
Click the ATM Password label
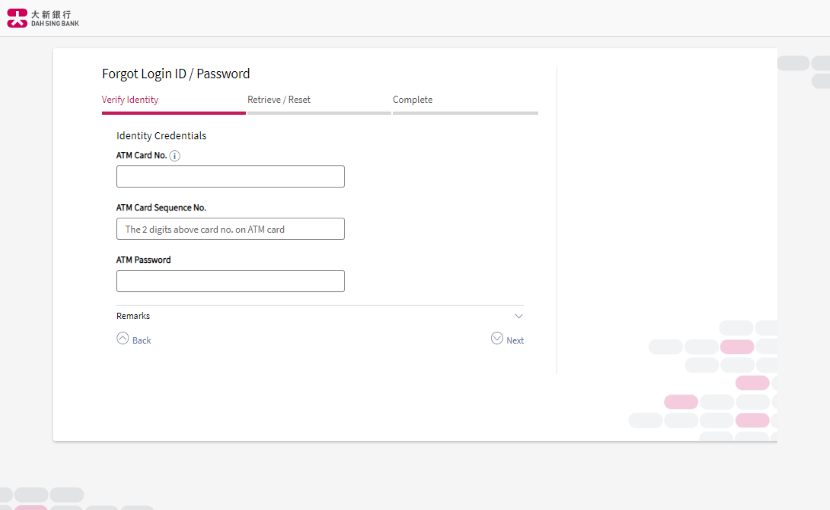pos(143,260)
